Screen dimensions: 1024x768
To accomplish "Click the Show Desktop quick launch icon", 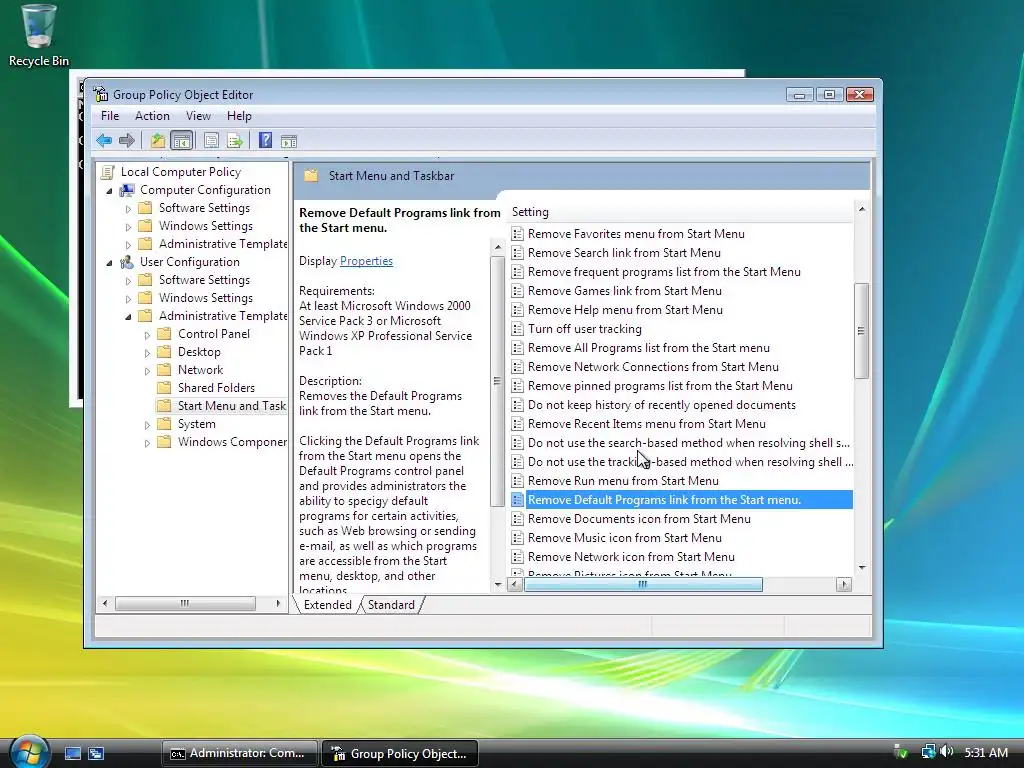I will [x=72, y=754].
